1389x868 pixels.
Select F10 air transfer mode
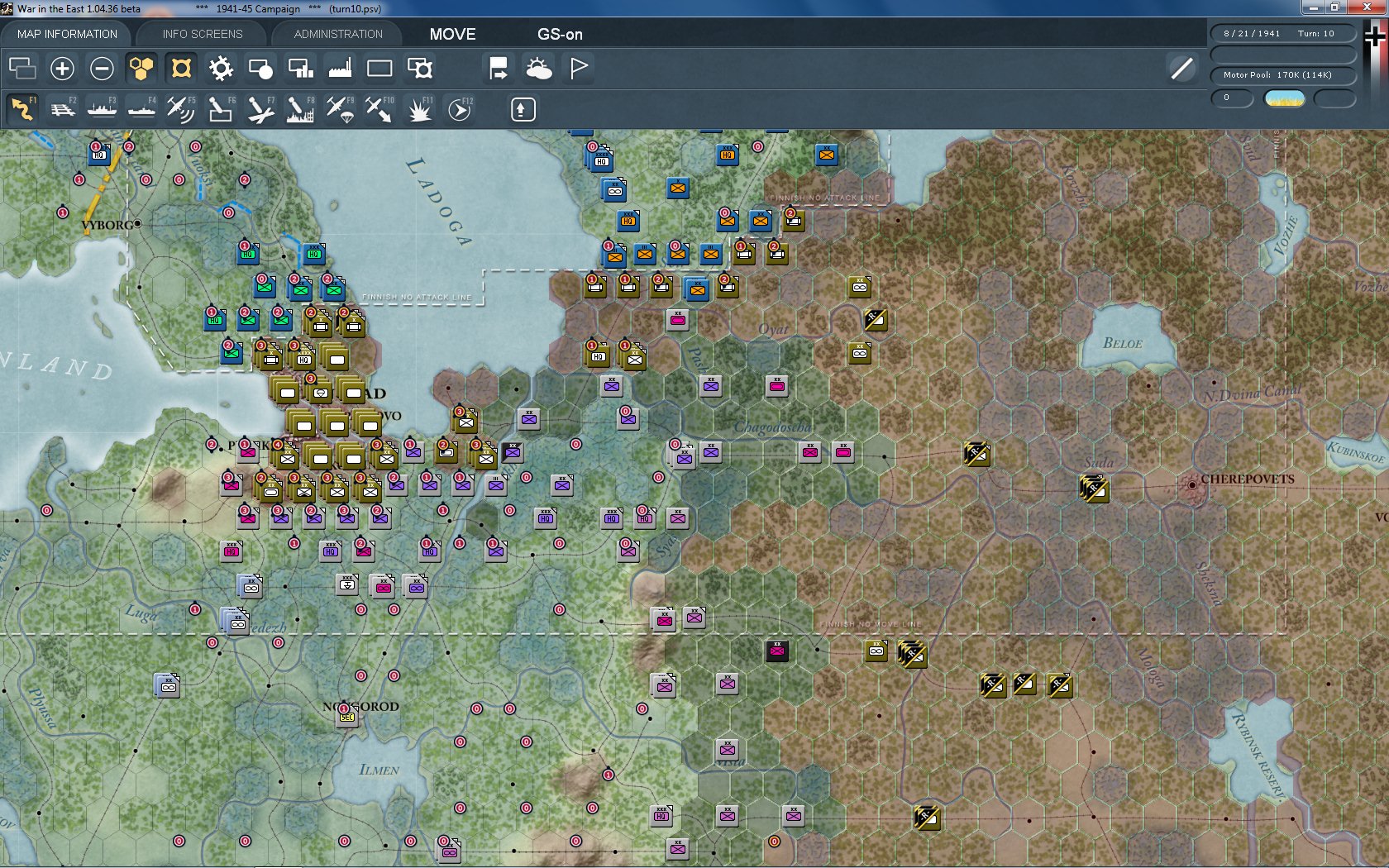tap(379, 109)
